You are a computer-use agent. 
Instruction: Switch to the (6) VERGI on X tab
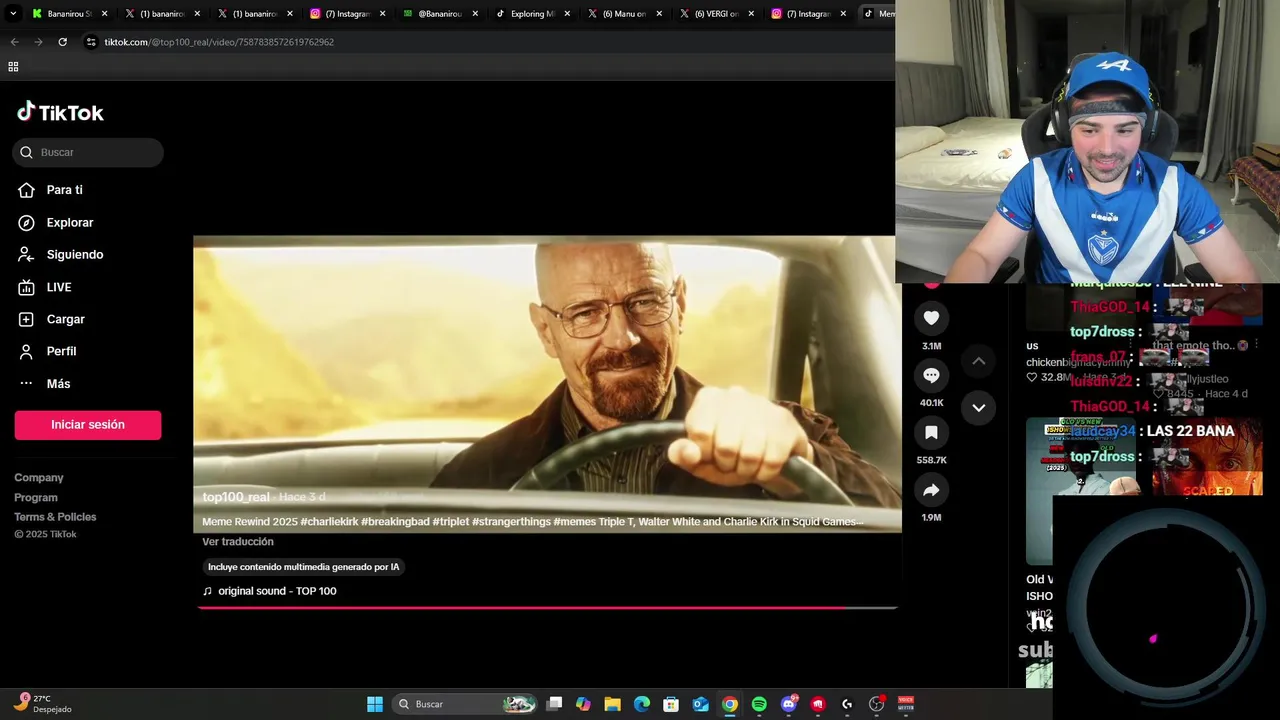(x=717, y=14)
